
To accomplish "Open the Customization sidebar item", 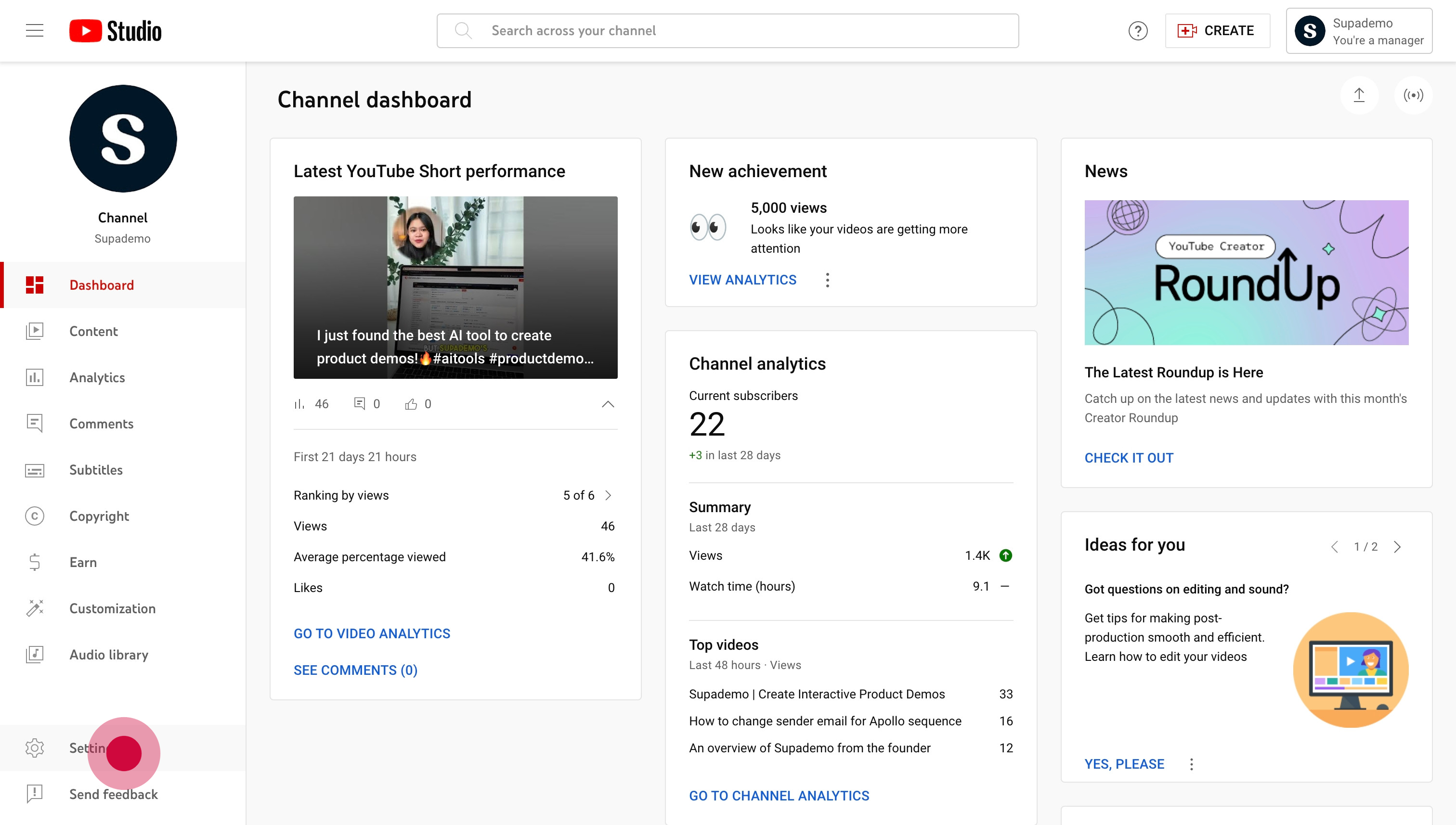I will point(112,608).
